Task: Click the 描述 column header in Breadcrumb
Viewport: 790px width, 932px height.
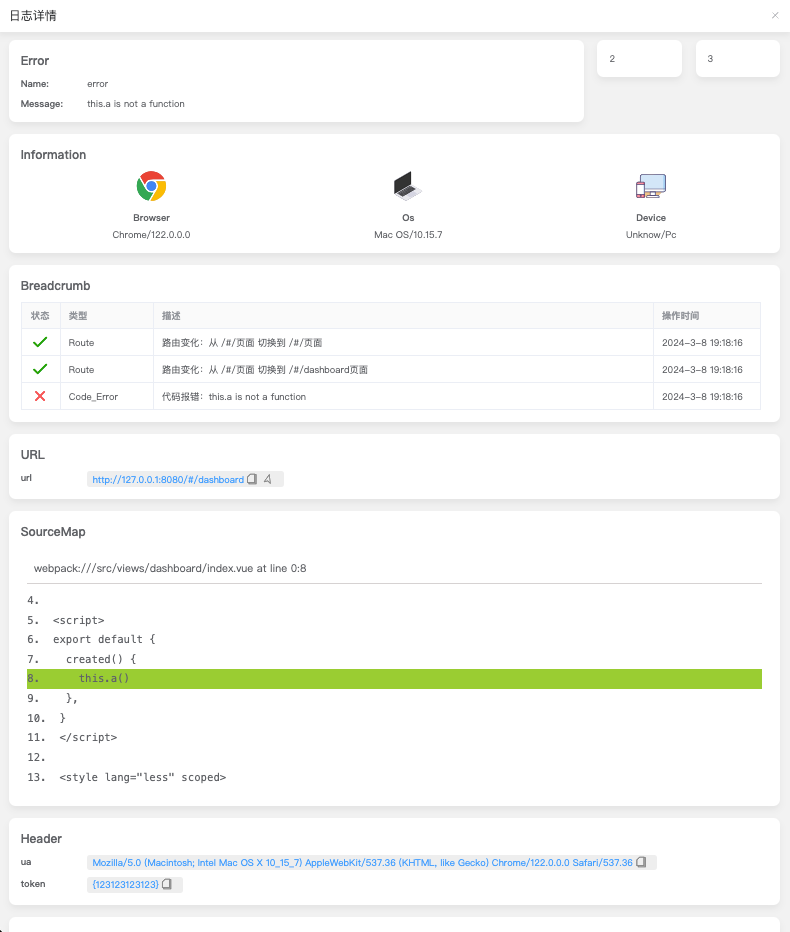Action: tap(171, 316)
